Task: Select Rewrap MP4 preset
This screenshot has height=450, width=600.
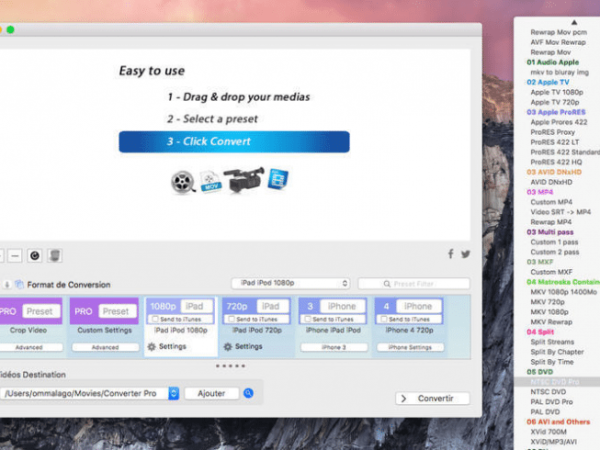Action: (551, 222)
